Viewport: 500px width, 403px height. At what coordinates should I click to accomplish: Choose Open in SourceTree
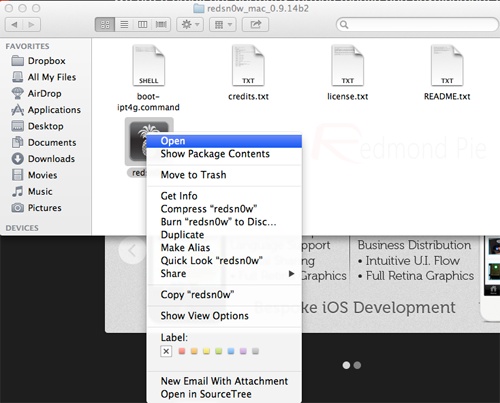224,394
